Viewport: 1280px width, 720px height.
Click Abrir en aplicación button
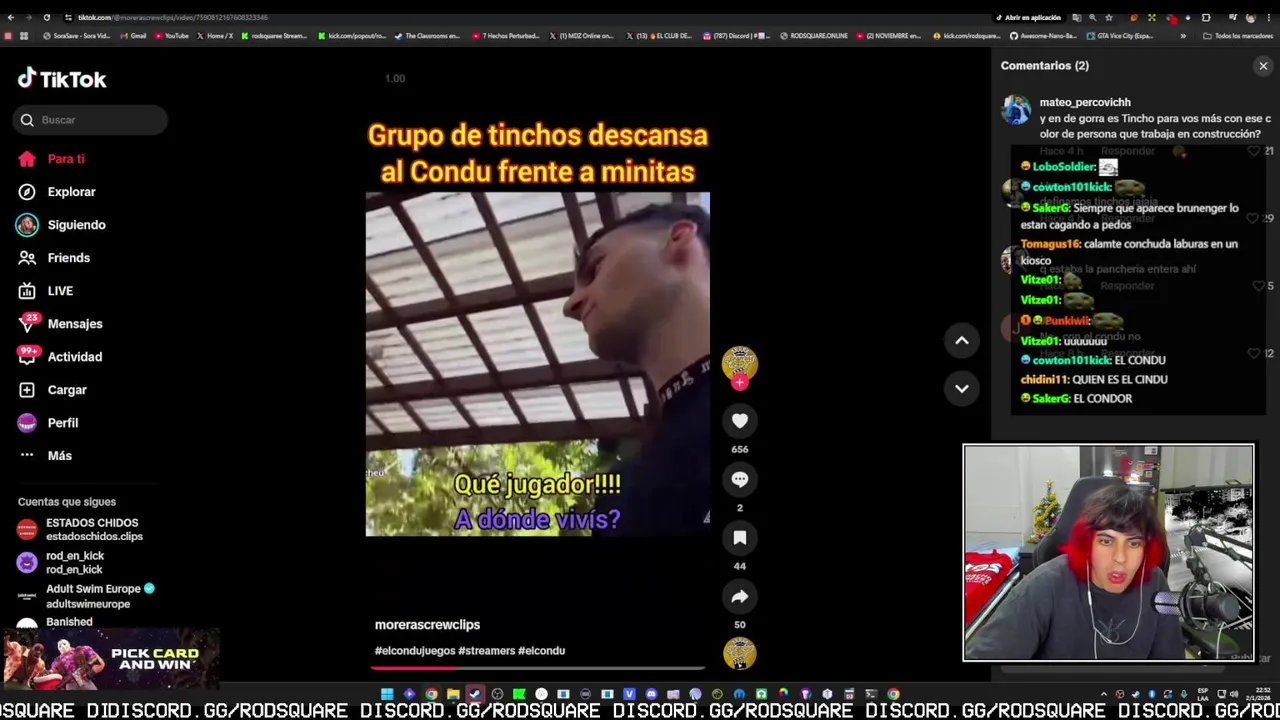tap(1028, 17)
